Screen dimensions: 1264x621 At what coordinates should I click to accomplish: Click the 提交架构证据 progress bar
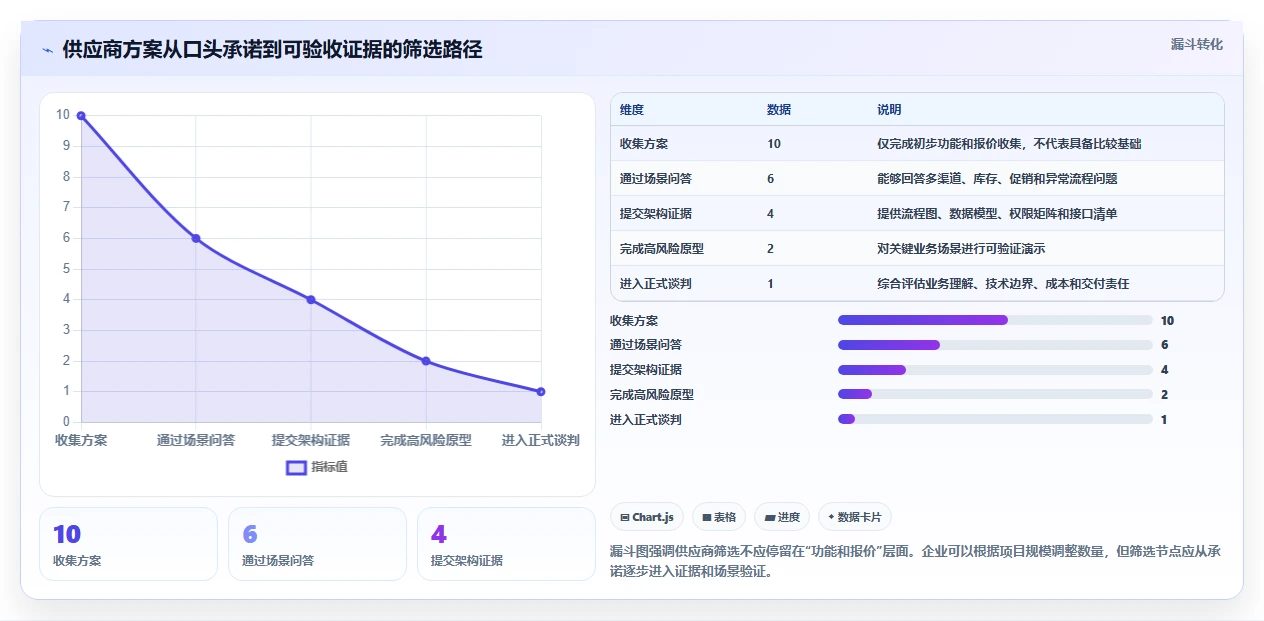[995, 370]
